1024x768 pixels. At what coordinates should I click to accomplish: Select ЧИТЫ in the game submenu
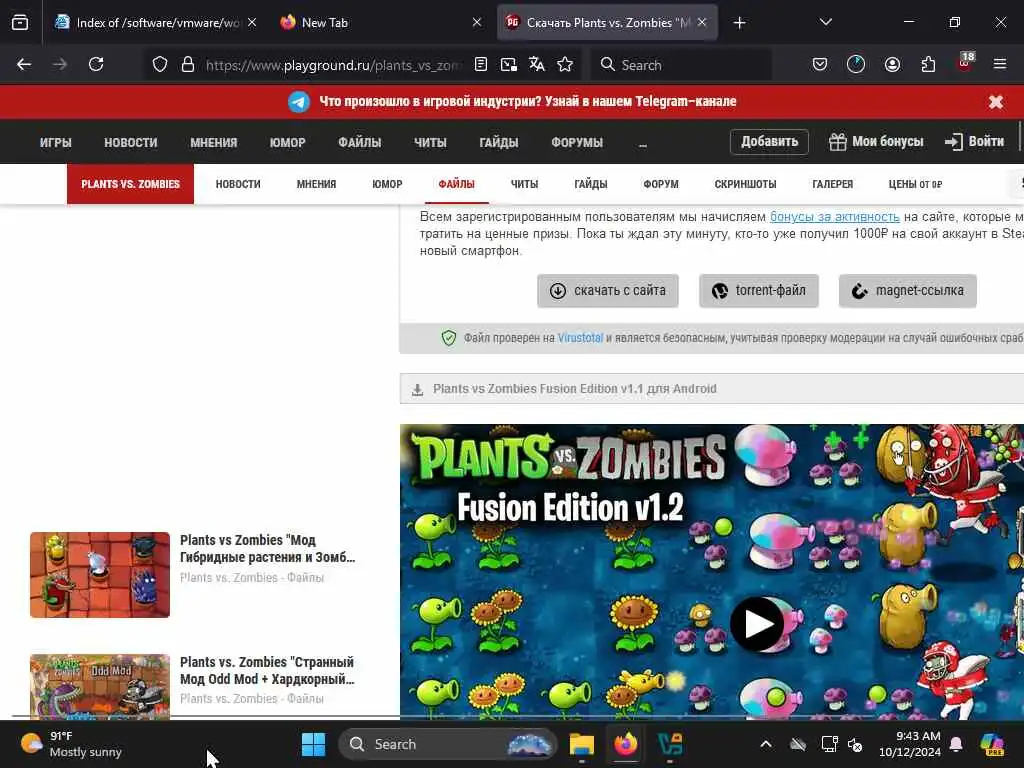click(x=524, y=184)
